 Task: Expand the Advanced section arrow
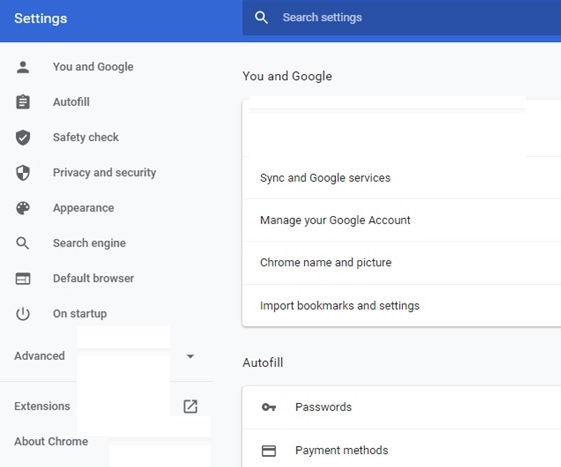coord(190,356)
